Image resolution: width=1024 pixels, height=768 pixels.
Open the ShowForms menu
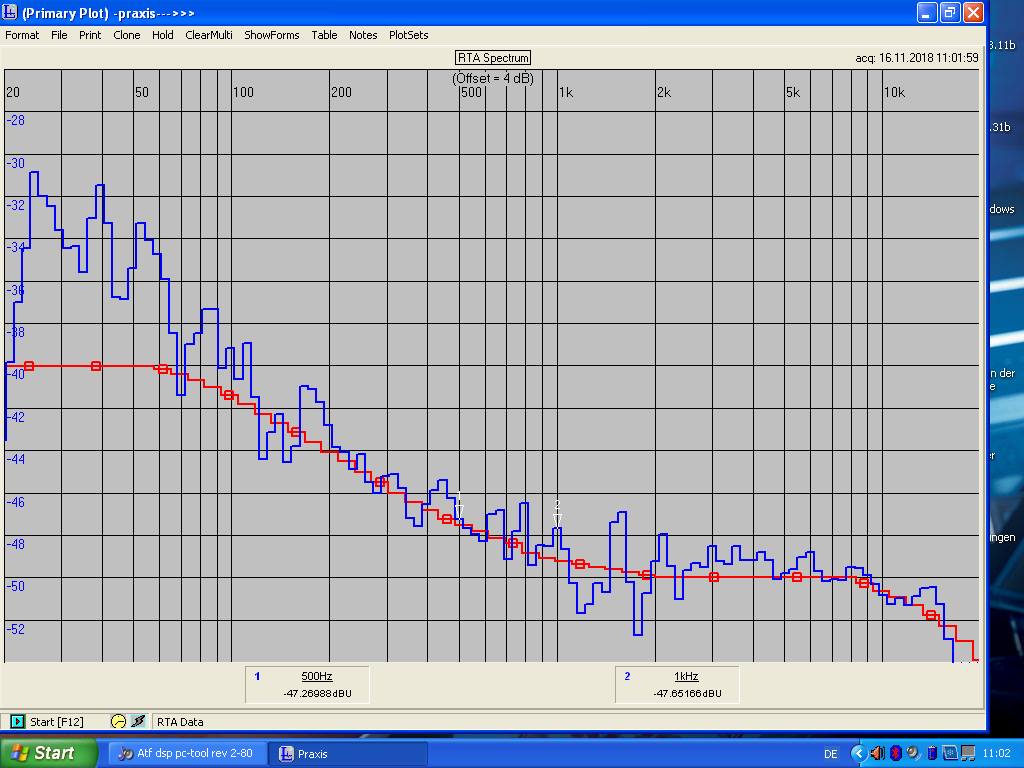(272, 35)
